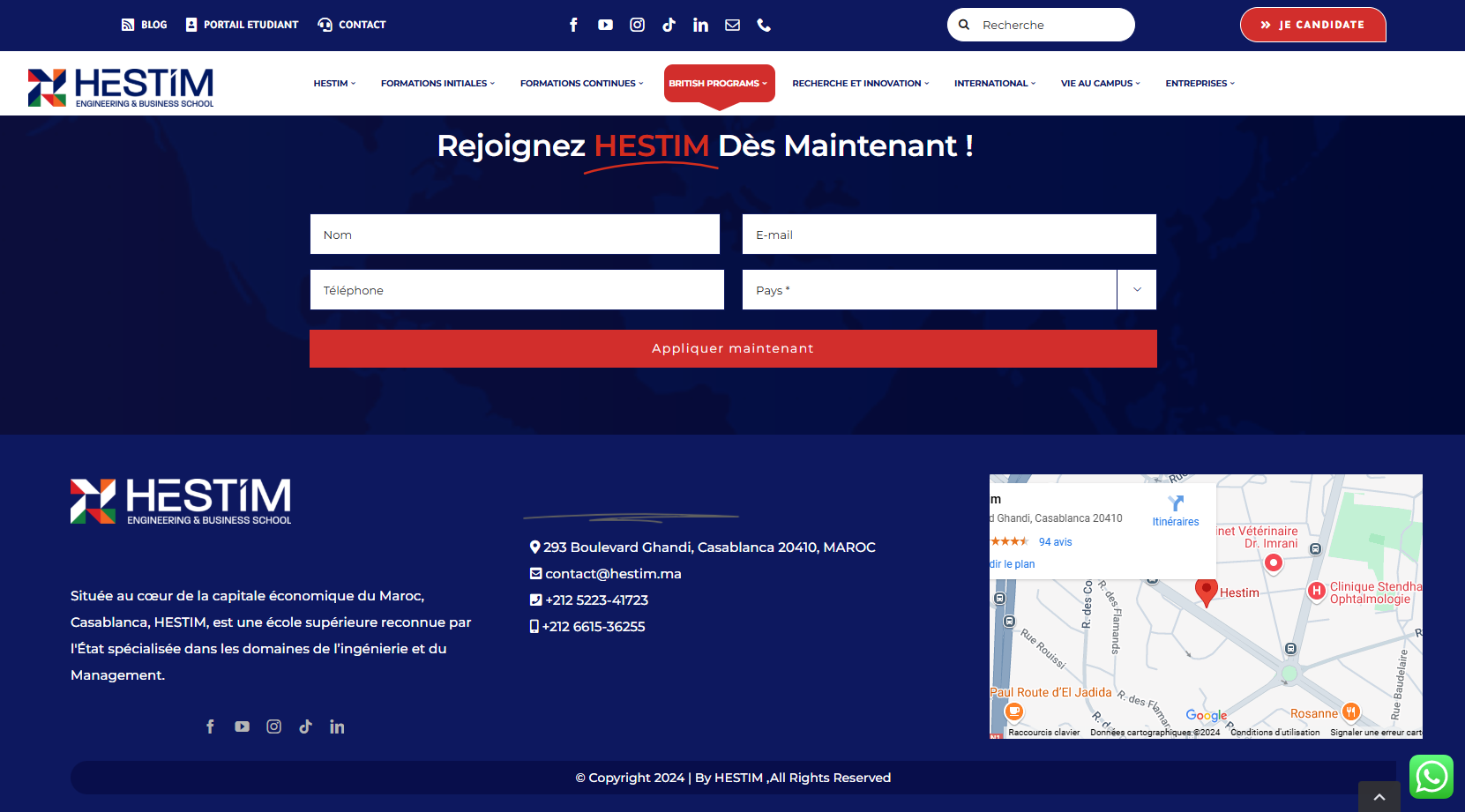Click the Je Candidate button

1312,25
